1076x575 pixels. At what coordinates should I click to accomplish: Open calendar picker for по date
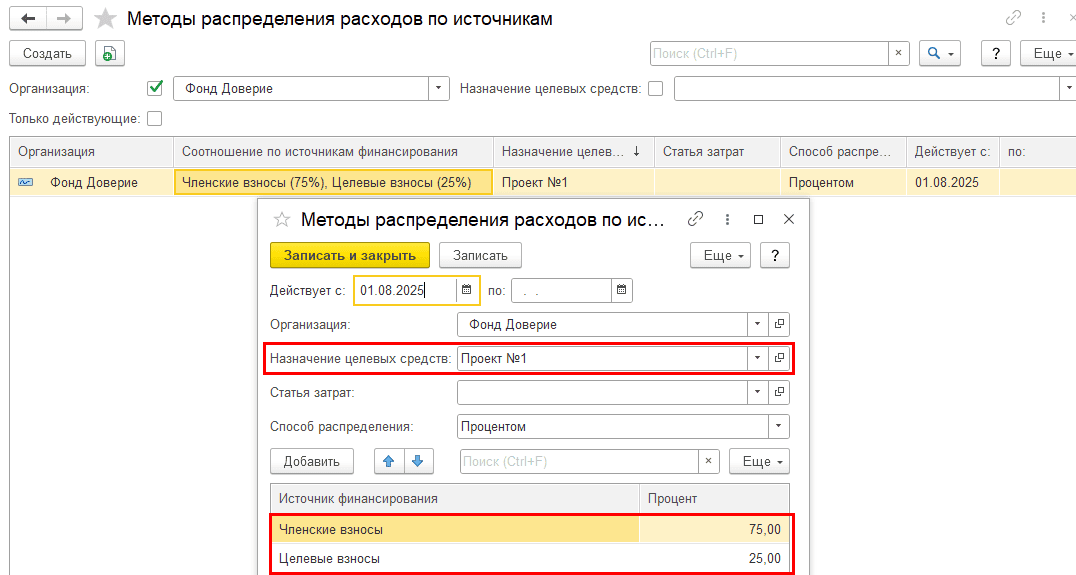pos(621,290)
